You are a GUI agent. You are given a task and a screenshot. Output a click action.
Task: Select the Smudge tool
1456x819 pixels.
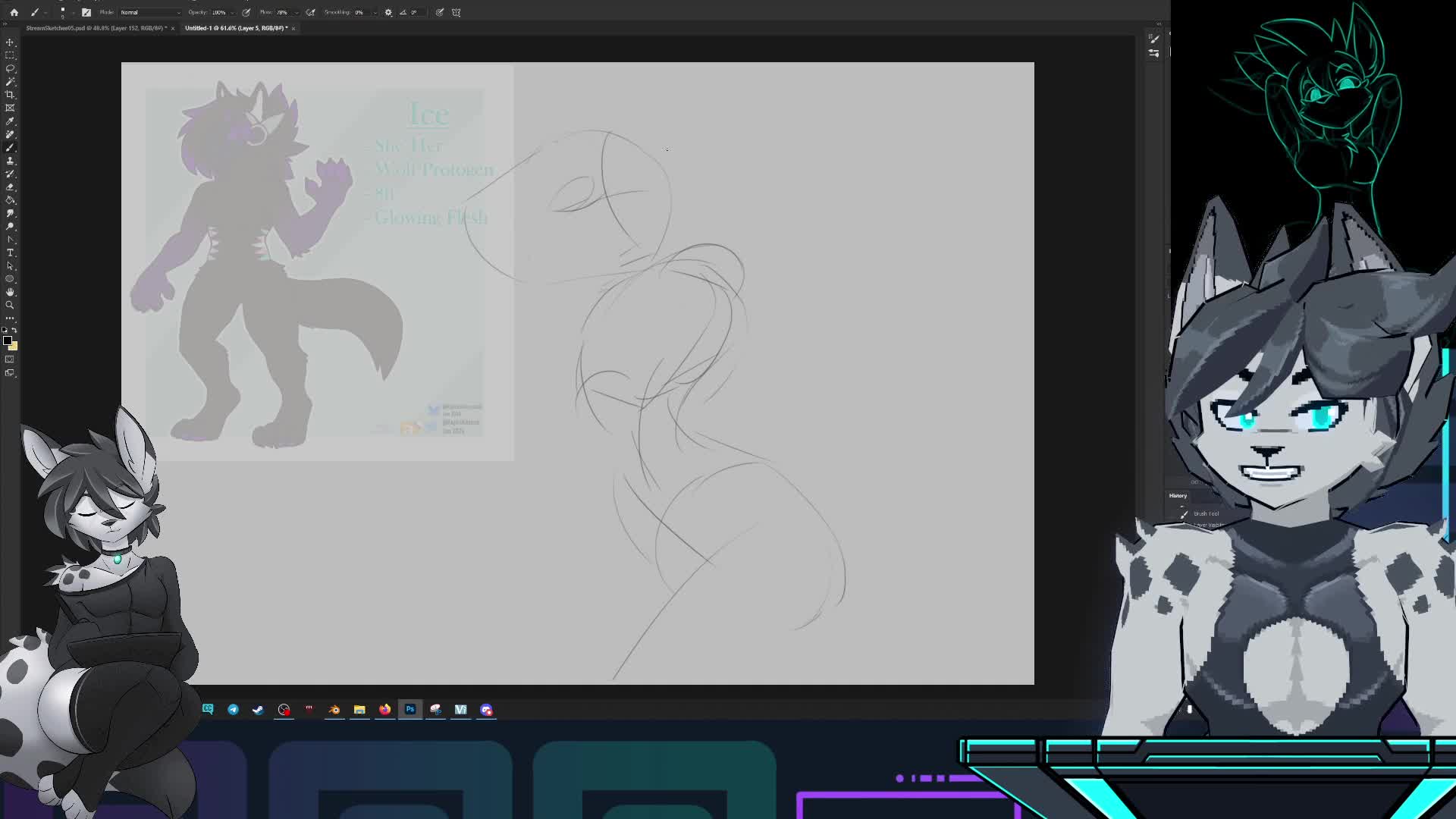pyautogui.click(x=10, y=213)
